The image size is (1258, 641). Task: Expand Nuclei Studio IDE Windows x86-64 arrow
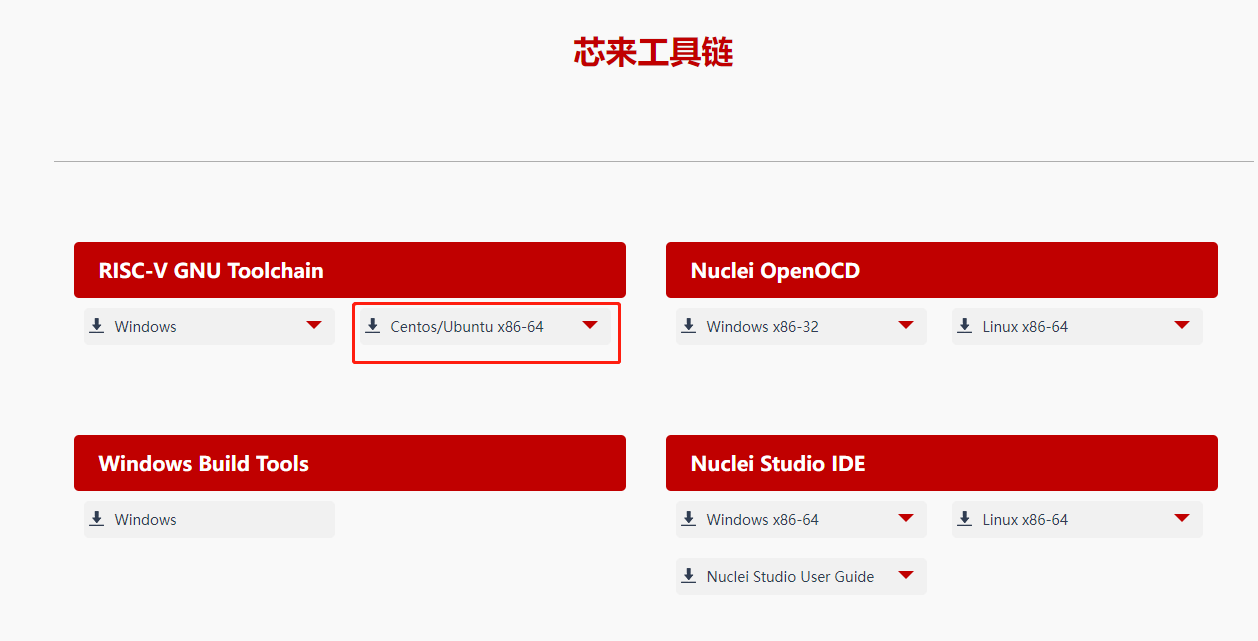tap(906, 518)
